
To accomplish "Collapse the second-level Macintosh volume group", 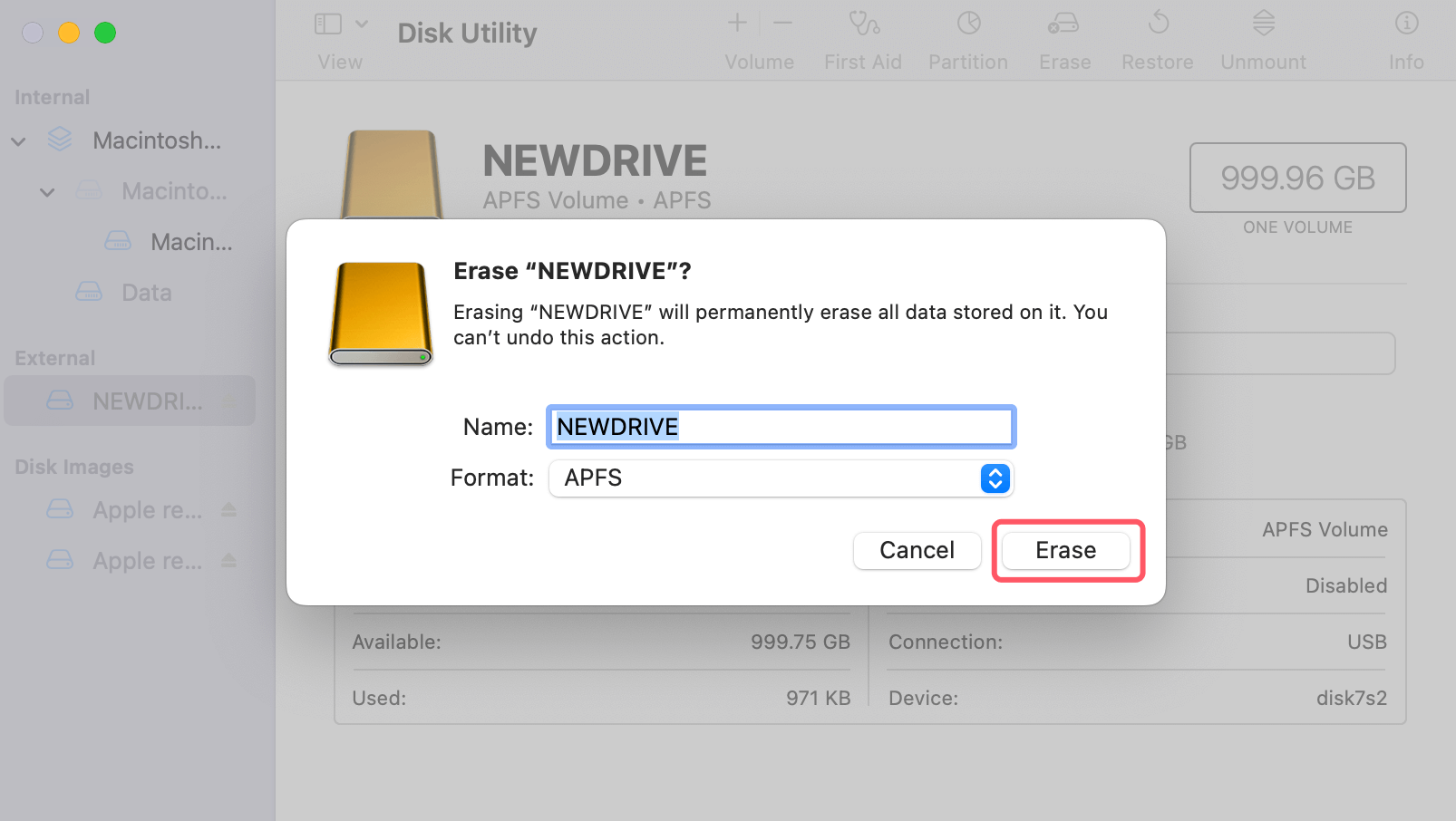I will (46, 191).
